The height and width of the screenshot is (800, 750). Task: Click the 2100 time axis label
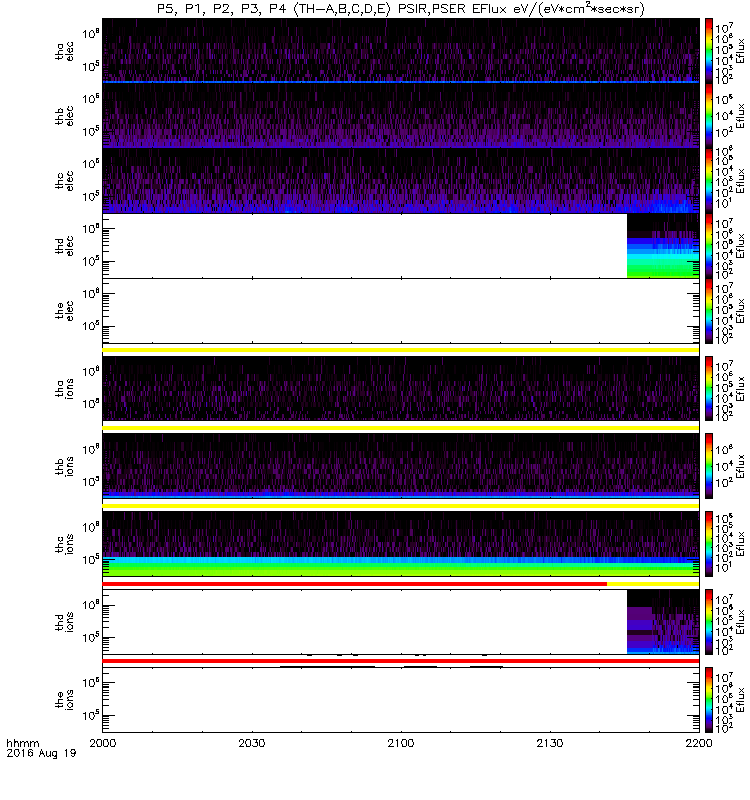coord(401,743)
